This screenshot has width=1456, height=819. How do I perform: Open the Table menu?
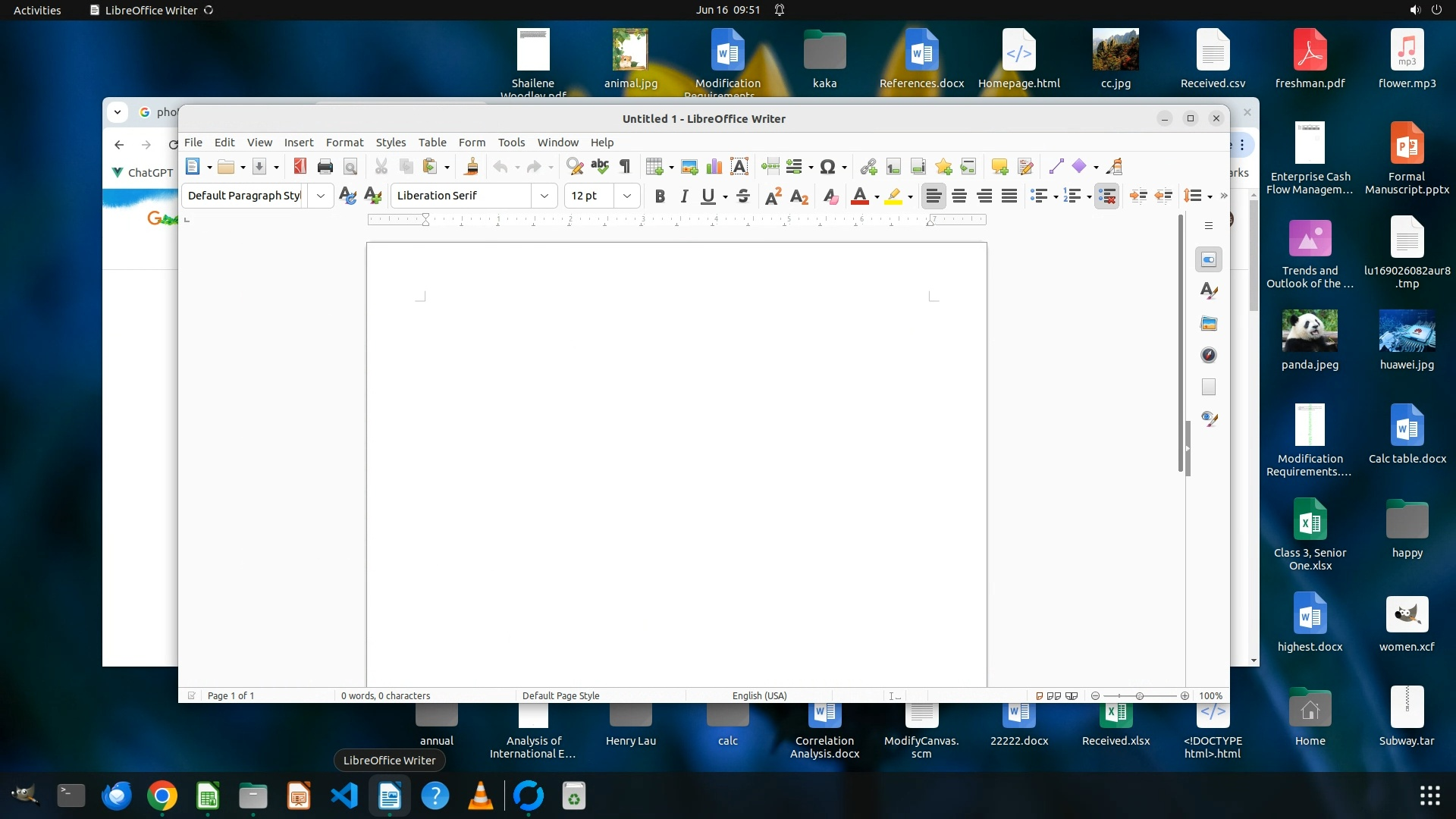point(431,143)
